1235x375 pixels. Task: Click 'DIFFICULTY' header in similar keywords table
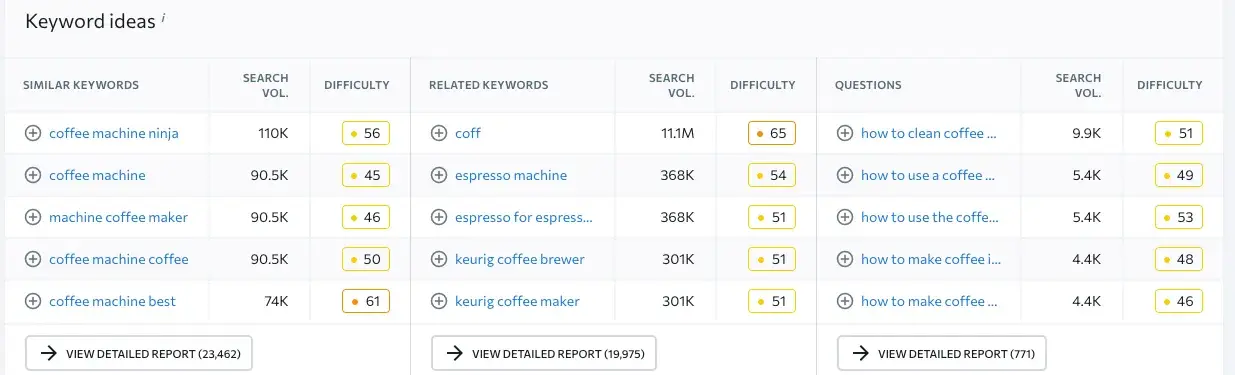357,85
